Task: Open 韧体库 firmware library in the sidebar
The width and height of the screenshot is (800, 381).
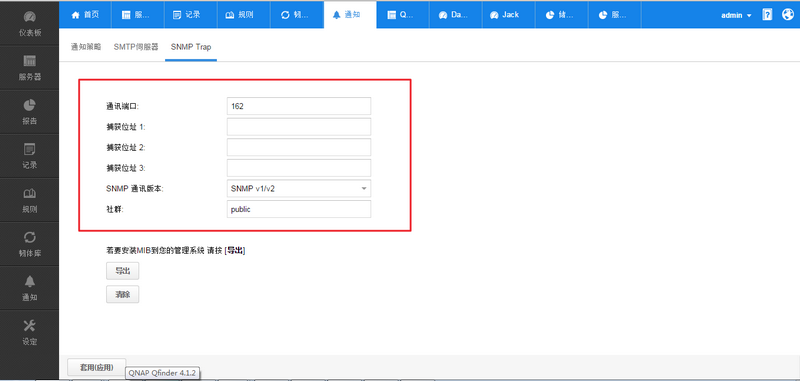Action: [x=30, y=244]
